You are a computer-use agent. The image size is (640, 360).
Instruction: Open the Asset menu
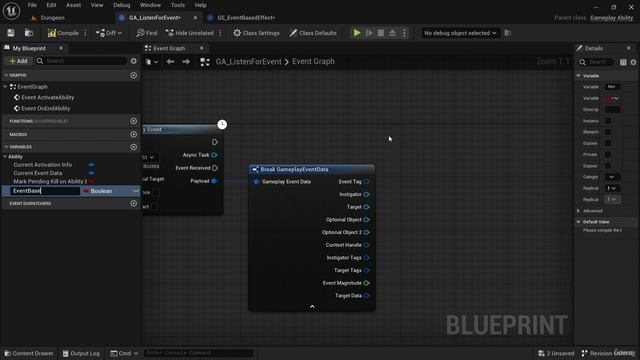pyautogui.click(x=73, y=5)
